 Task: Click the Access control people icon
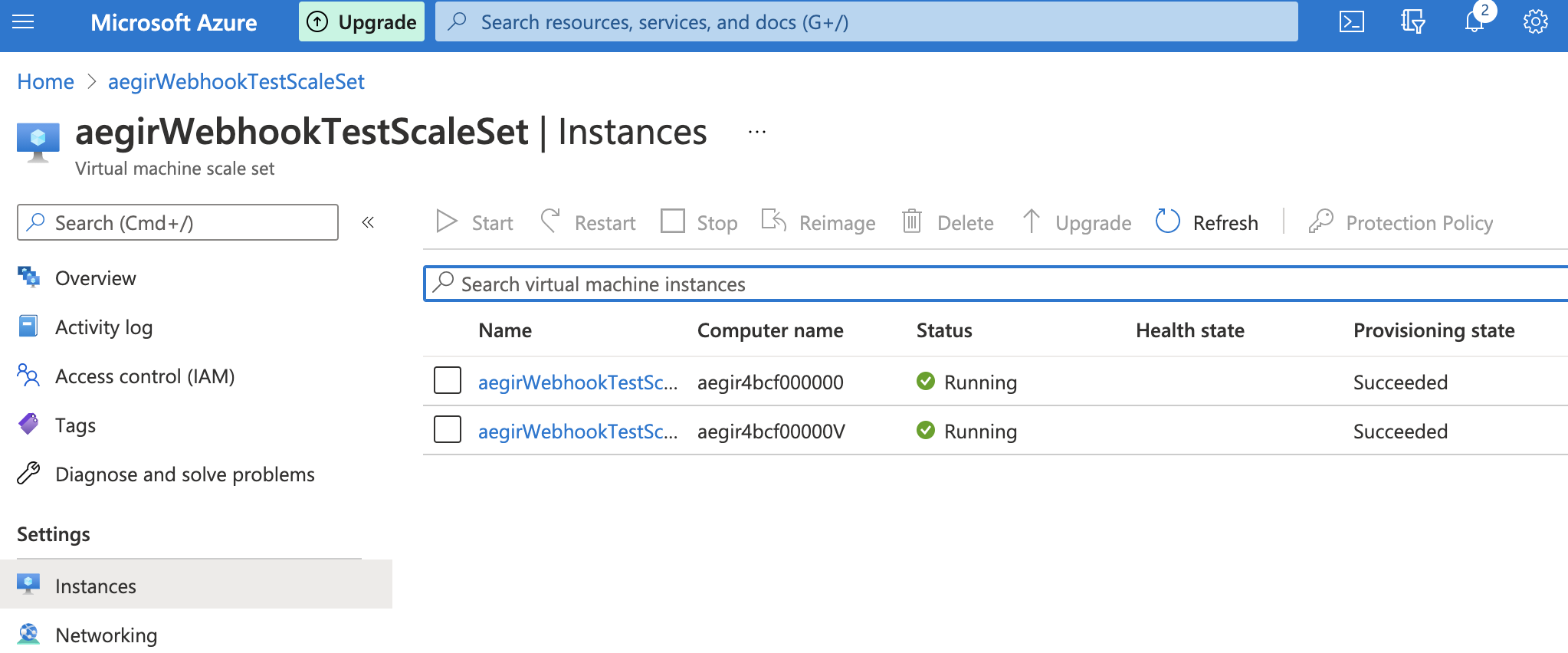coord(28,375)
